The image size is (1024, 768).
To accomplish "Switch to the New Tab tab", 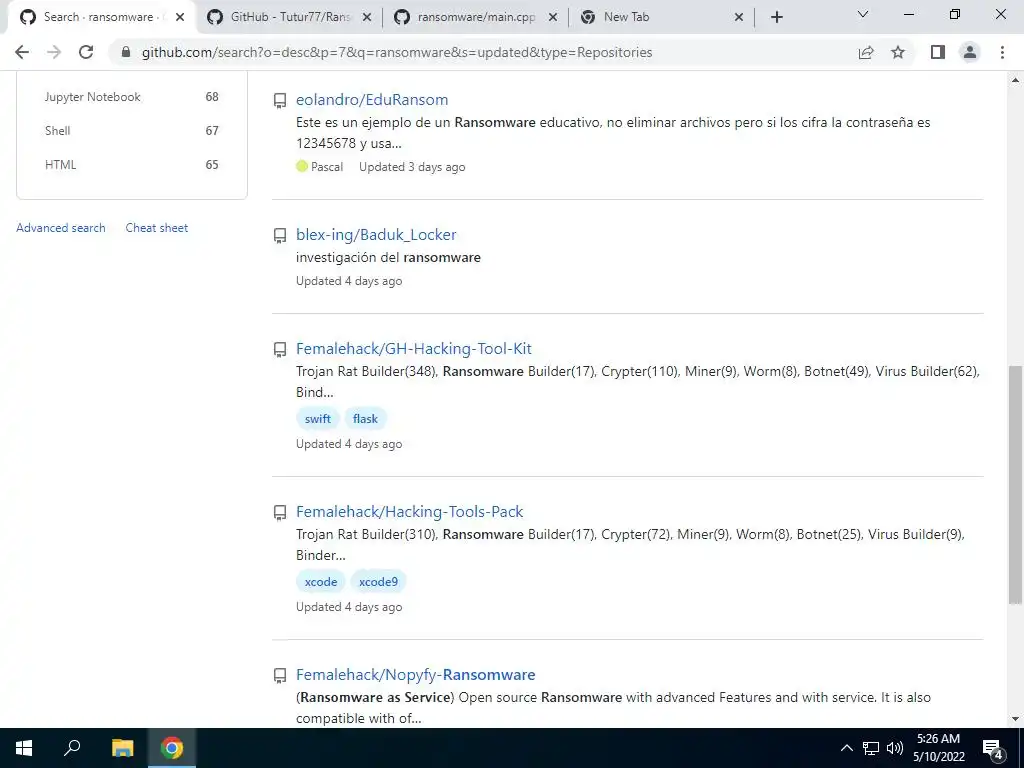I will click(662, 18).
